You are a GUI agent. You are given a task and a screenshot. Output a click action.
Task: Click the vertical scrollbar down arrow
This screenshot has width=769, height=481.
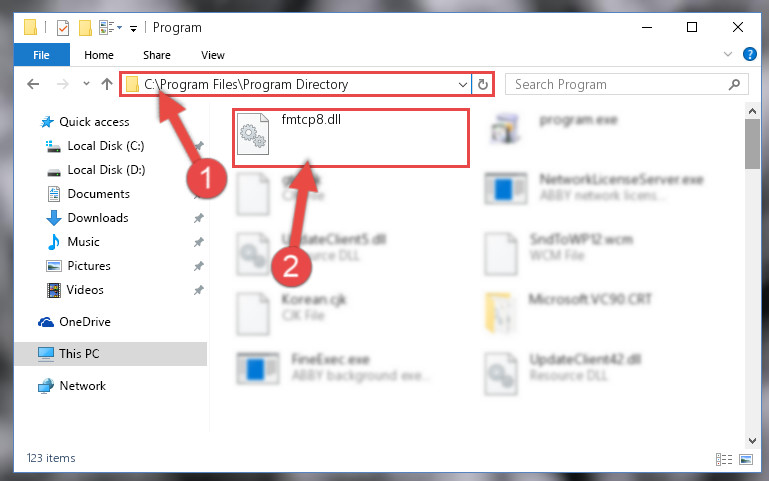(752, 441)
